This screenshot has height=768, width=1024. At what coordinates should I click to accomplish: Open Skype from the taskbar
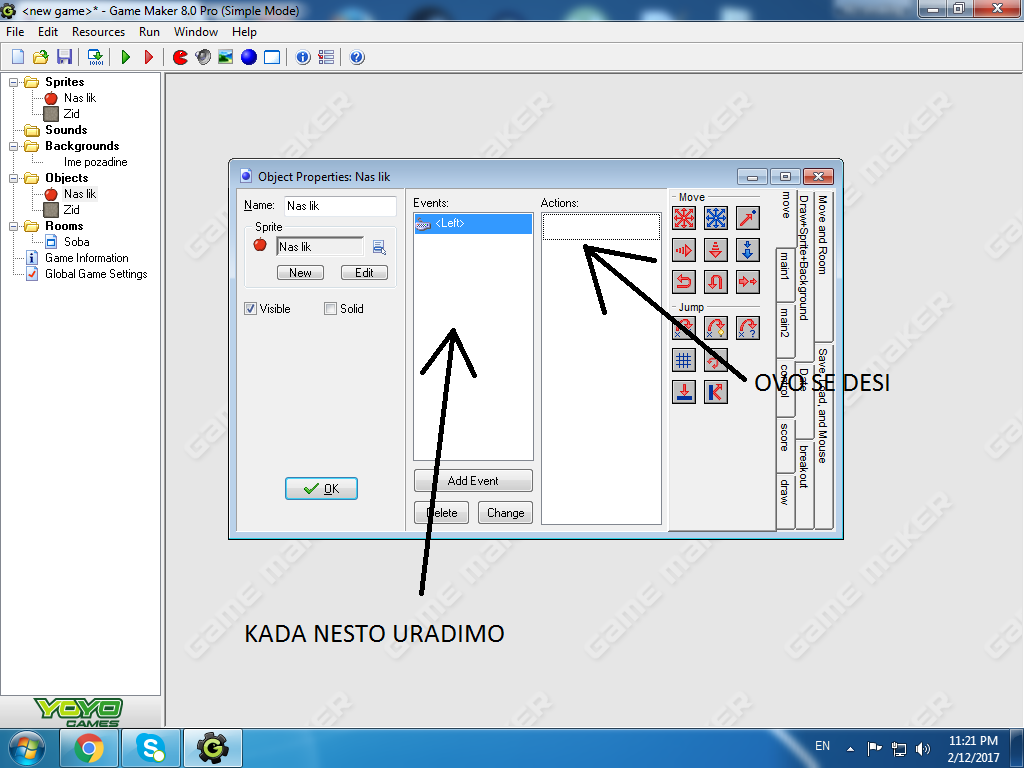[x=151, y=748]
